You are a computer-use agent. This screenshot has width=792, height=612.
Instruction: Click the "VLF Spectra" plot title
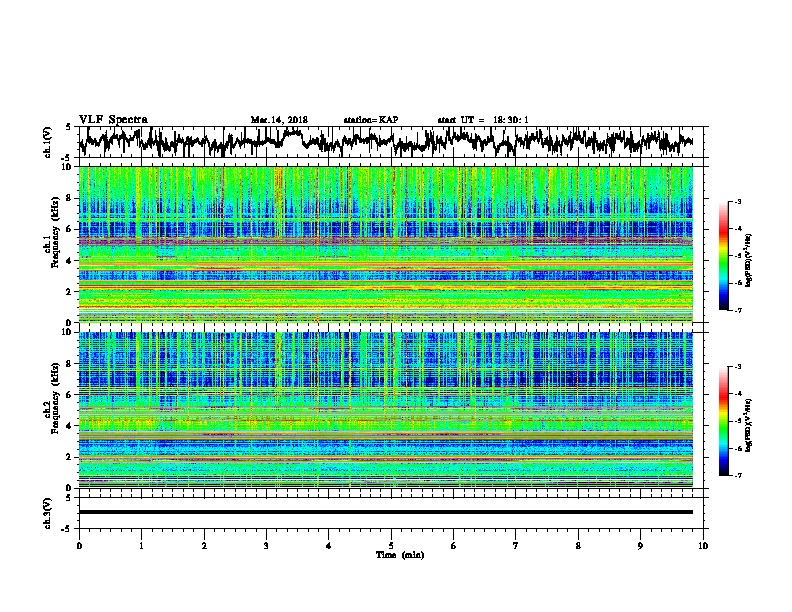coord(113,119)
